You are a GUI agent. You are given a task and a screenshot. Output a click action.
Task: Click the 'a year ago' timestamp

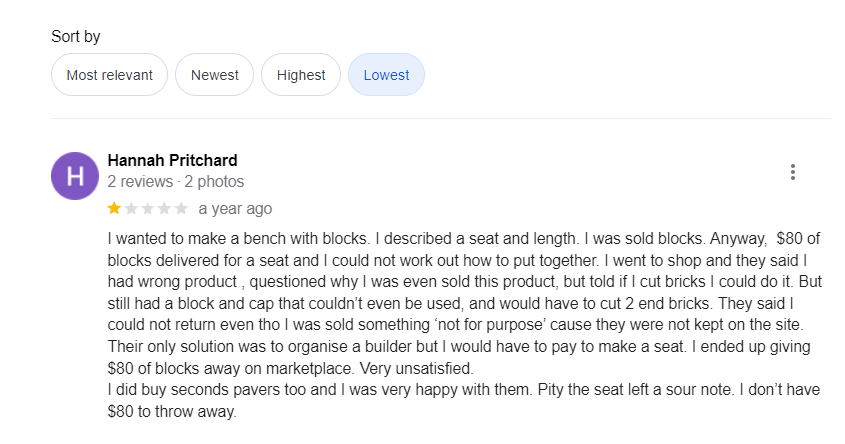pyautogui.click(x=235, y=209)
